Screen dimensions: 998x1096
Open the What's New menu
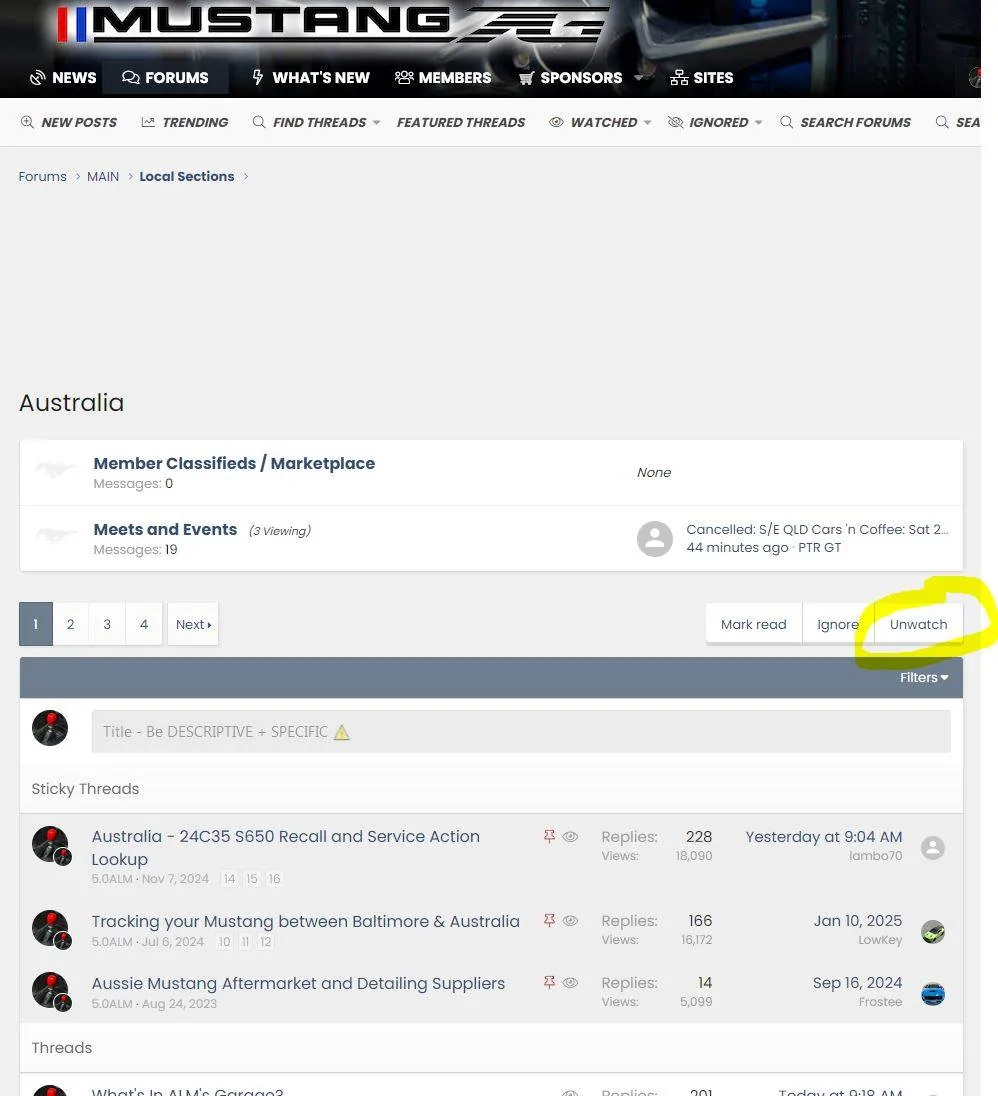point(311,78)
